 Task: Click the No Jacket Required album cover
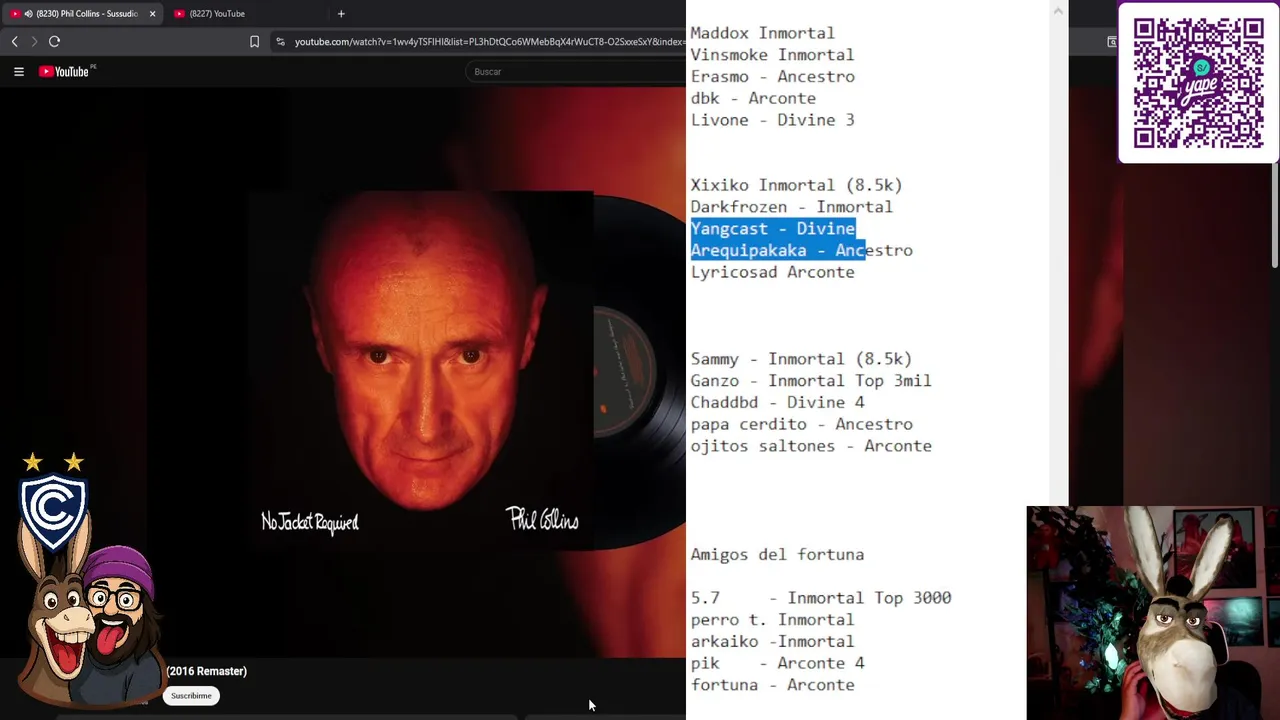(420, 370)
